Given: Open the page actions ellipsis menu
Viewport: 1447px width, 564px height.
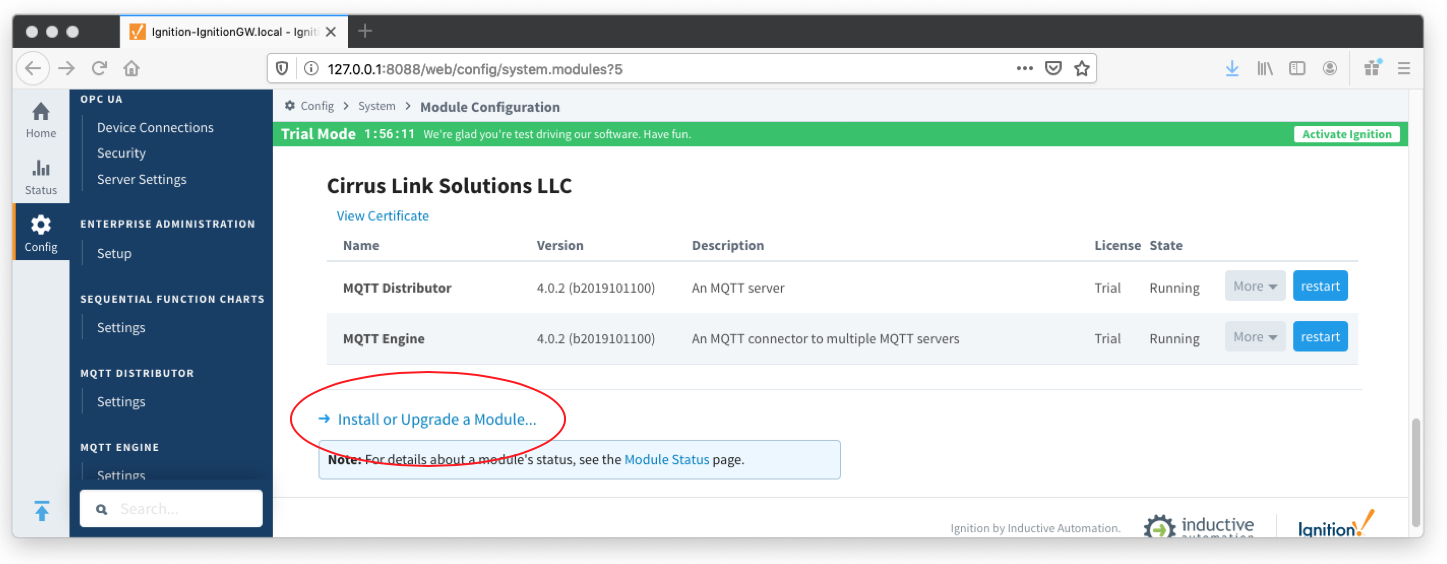Looking at the screenshot, I should coord(1025,68).
